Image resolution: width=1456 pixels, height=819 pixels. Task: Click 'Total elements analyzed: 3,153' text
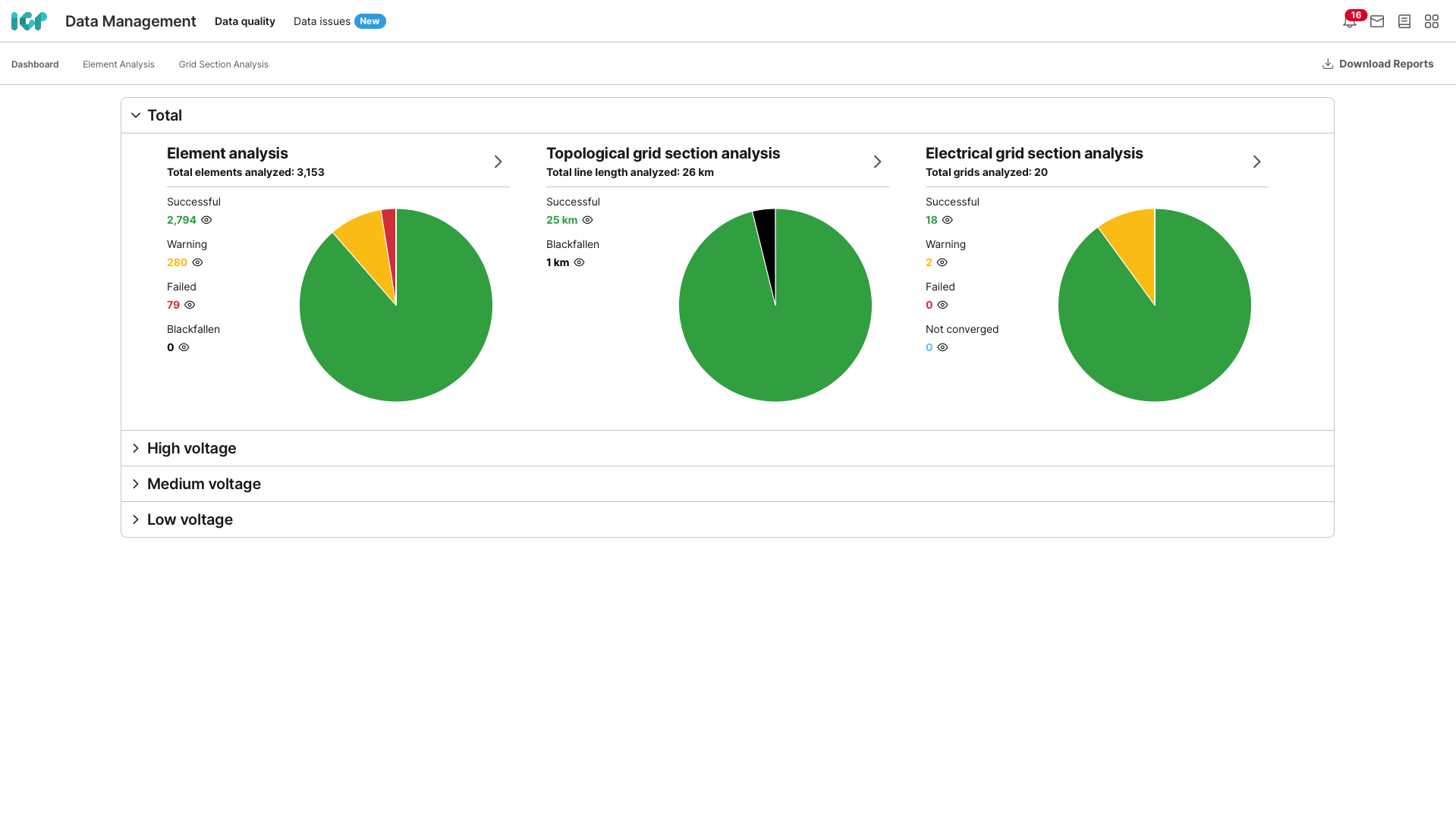click(x=246, y=172)
